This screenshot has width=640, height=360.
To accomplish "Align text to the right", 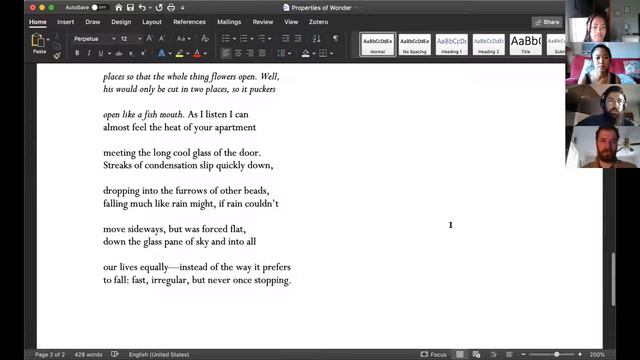I will (250, 53).
